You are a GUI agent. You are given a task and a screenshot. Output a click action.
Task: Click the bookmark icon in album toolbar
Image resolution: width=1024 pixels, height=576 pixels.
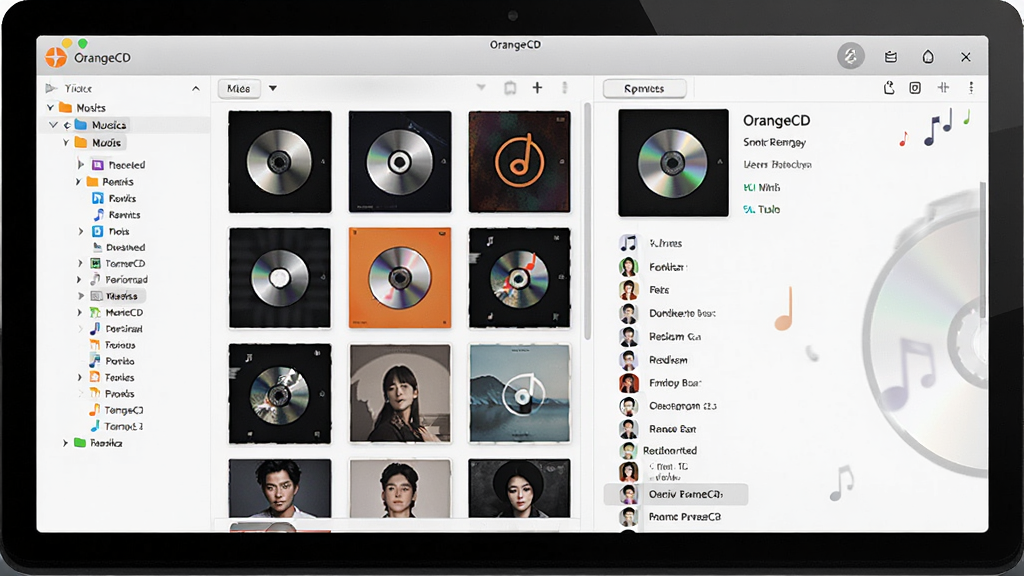[x=510, y=88]
